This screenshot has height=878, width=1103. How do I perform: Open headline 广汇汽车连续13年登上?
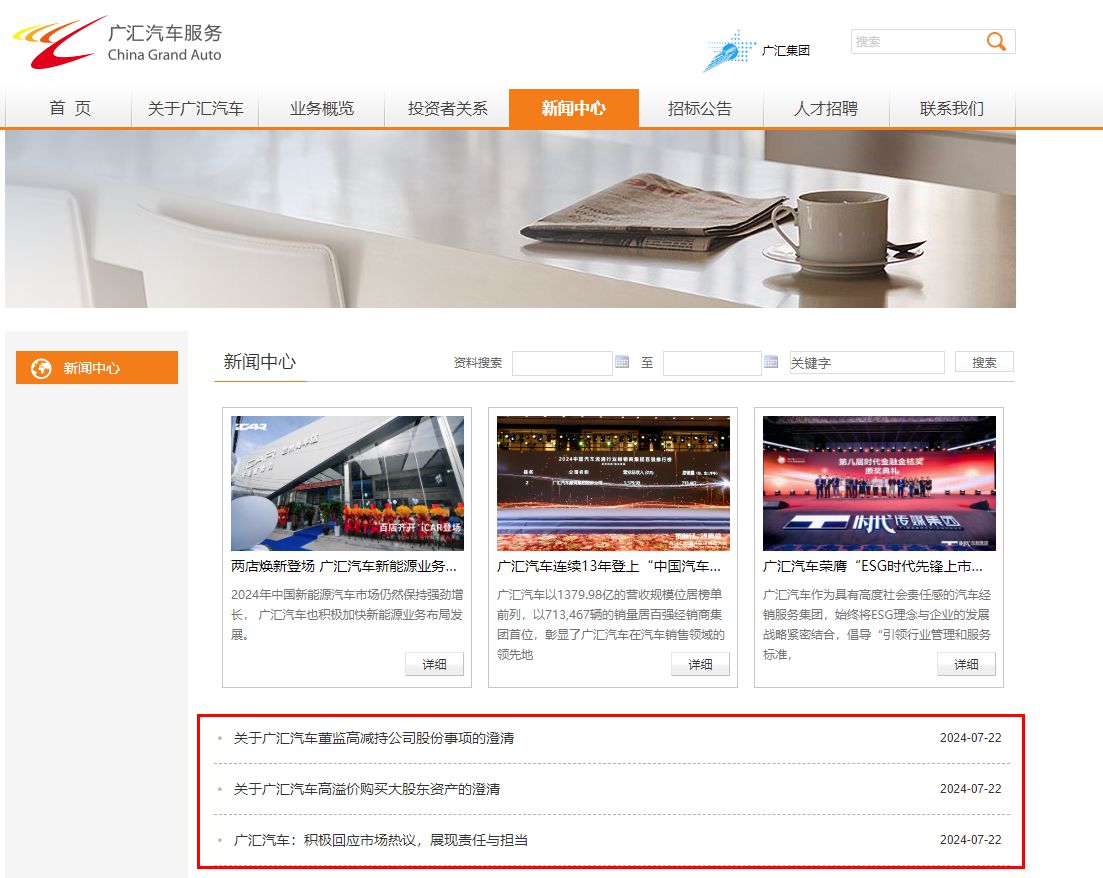pyautogui.click(x=609, y=566)
